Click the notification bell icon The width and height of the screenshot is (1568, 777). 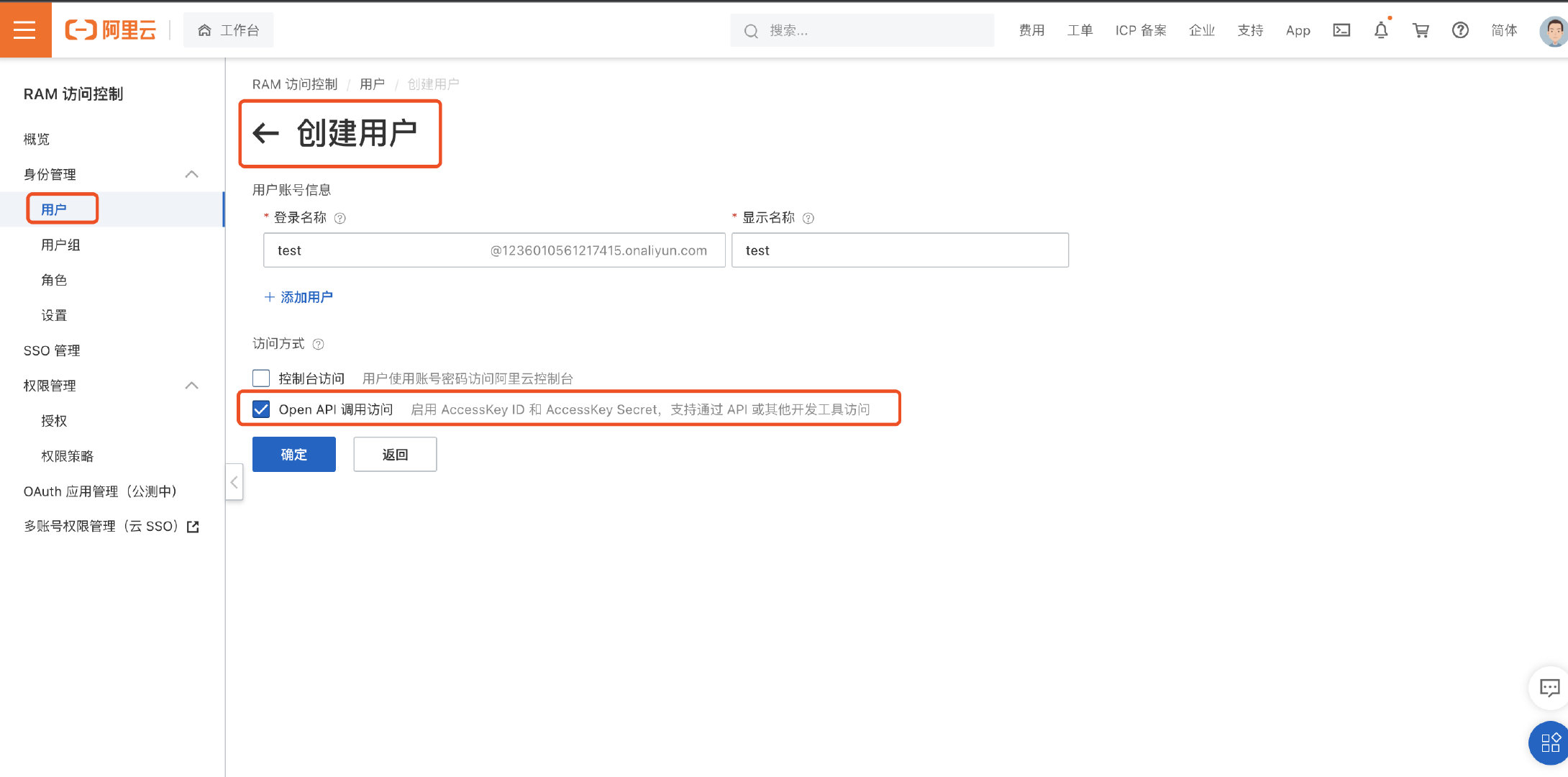pyautogui.click(x=1381, y=30)
